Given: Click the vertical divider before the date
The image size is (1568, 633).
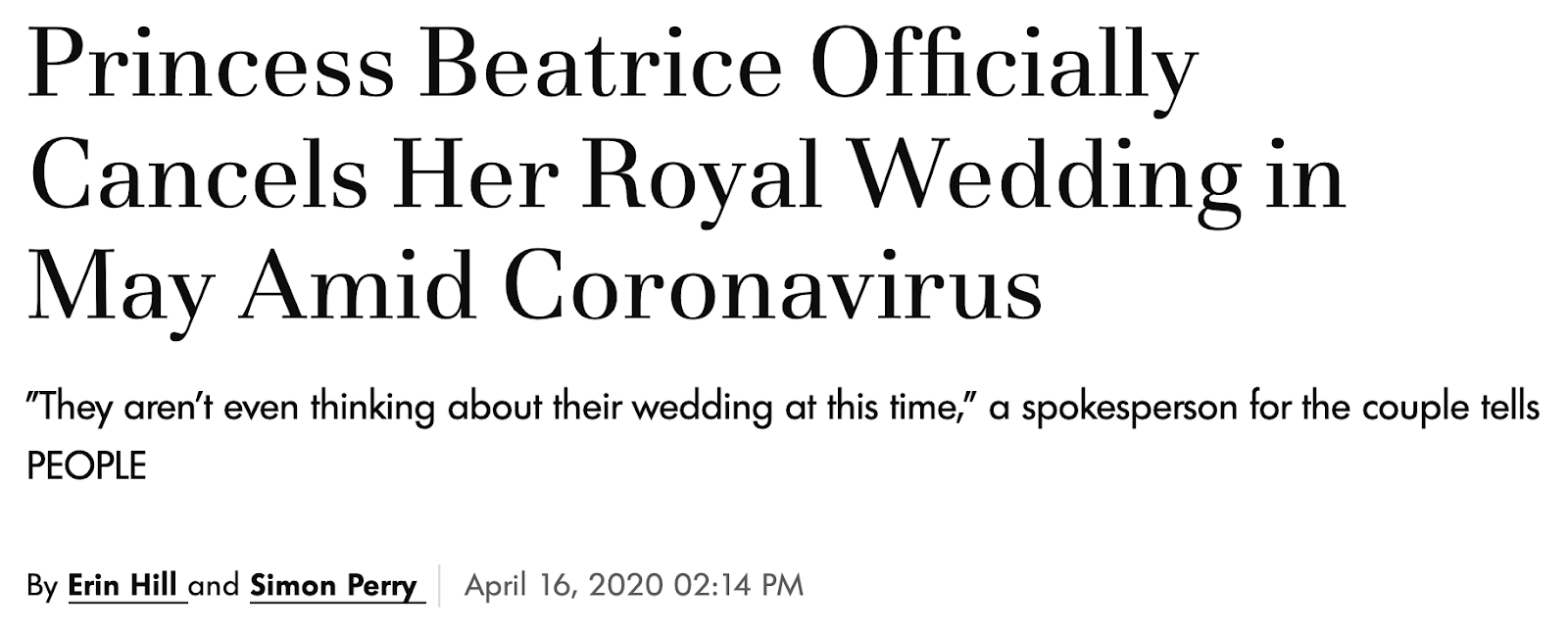Looking at the screenshot, I should coord(440,586).
